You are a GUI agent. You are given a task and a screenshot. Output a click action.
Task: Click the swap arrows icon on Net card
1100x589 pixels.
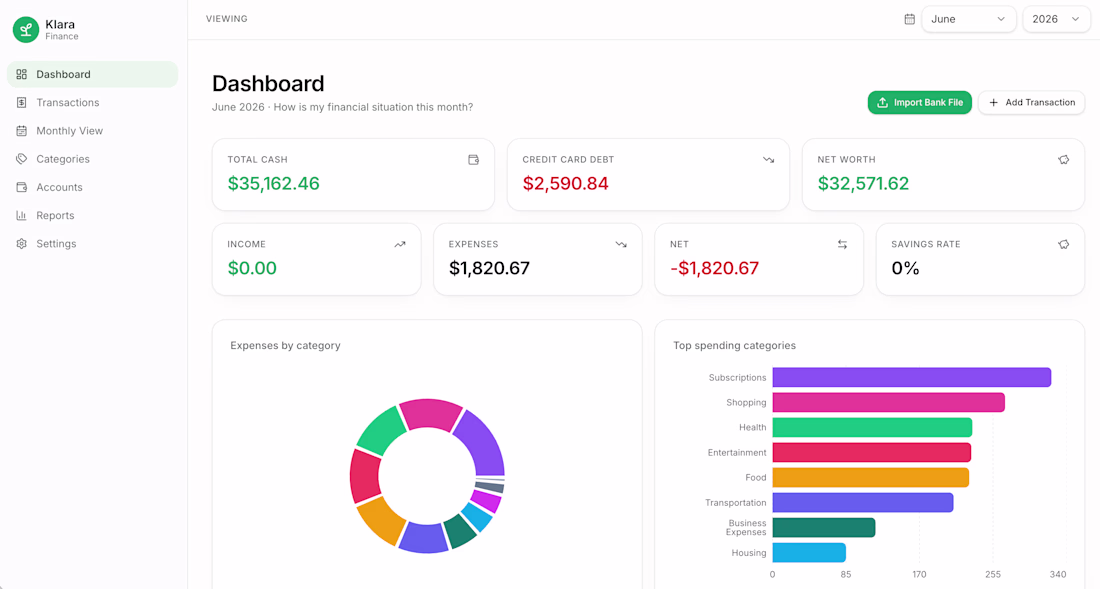pos(843,245)
